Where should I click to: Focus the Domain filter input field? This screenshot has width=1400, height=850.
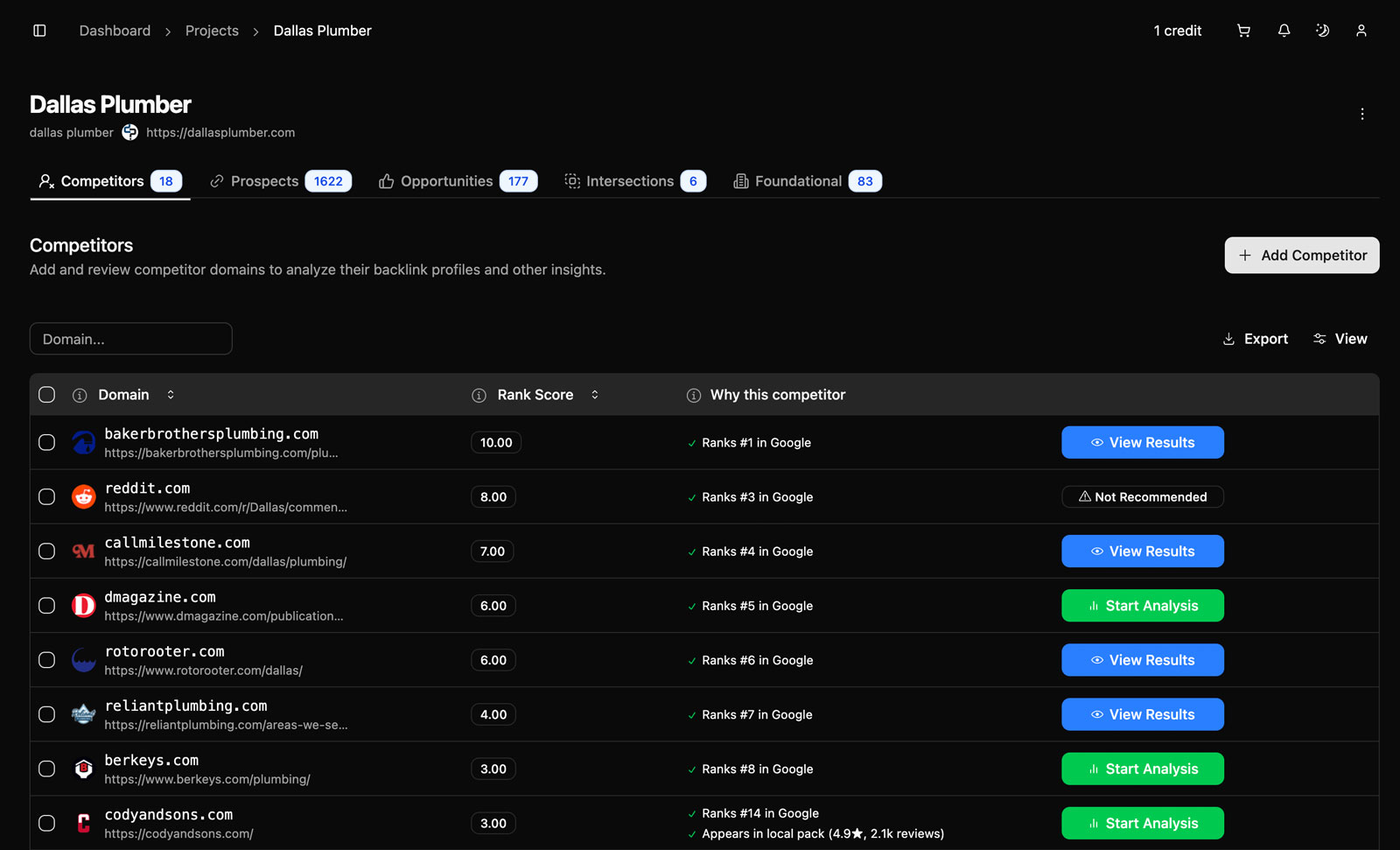click(131, 339)
